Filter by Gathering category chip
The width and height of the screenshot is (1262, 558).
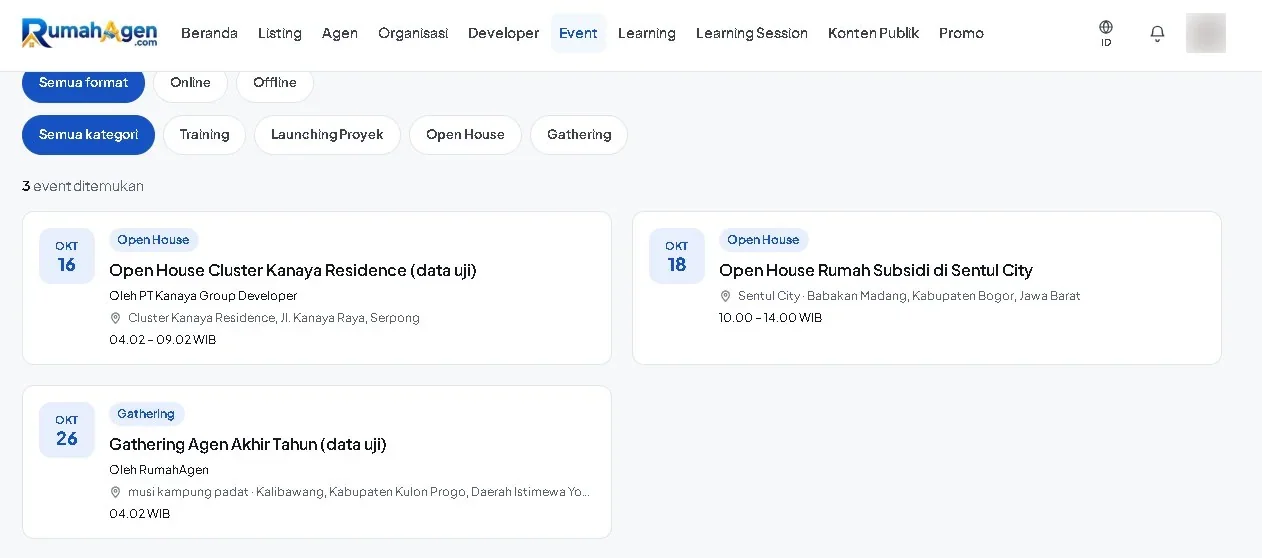579,135
